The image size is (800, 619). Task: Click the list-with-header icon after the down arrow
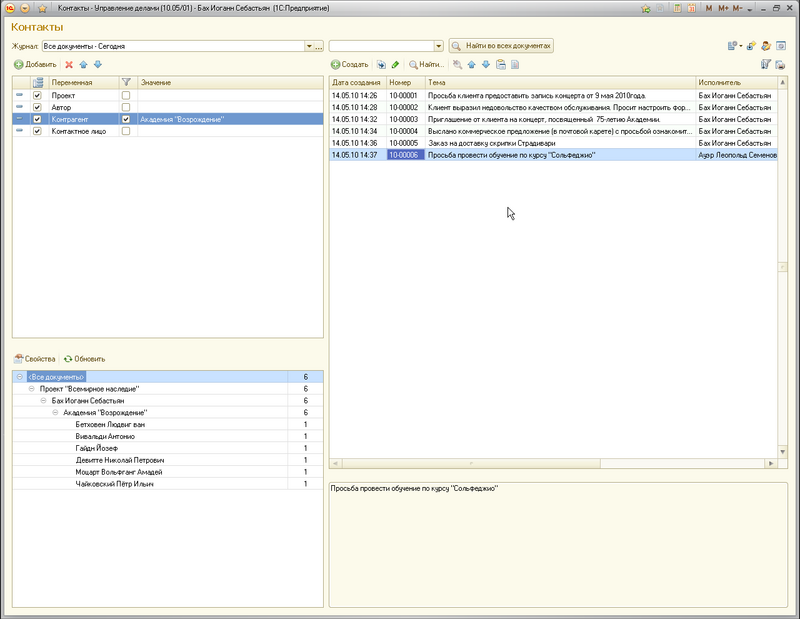click(501, 64)
